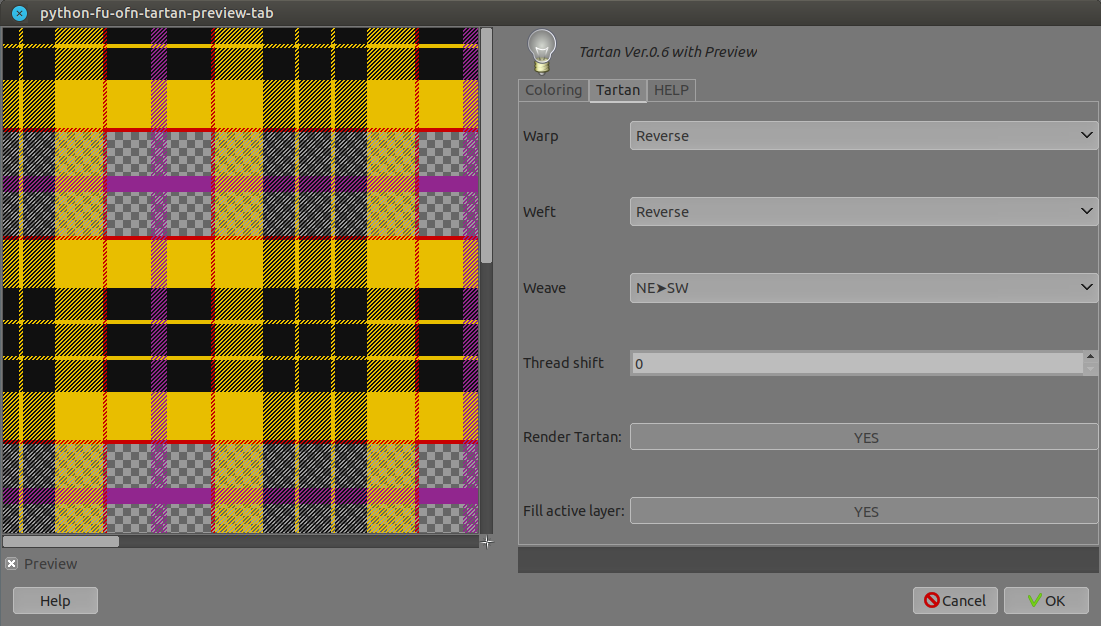Select the Tartan tab
The height and width of the screenshot is (626, 1101).
click(618, 90)
